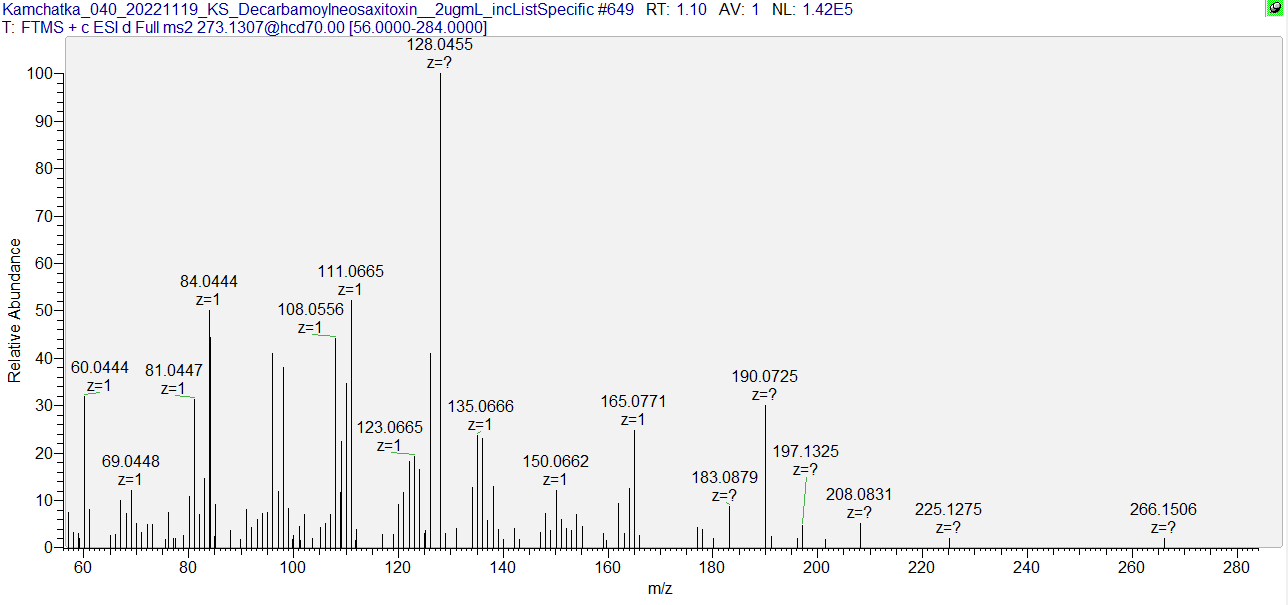1288x605 pixels.
Task: Click the 81.0447 peak label
Action: coord(173,370)
